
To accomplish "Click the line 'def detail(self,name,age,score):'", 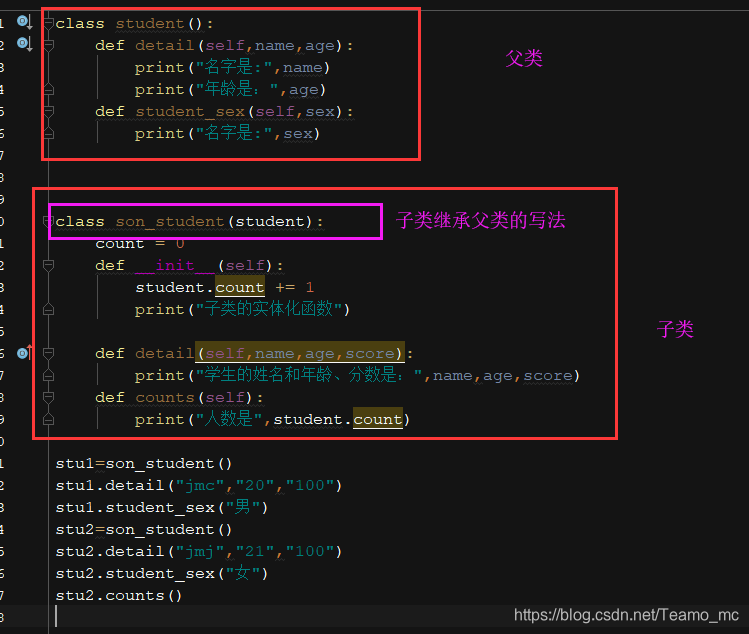I will tap(254, 354).
